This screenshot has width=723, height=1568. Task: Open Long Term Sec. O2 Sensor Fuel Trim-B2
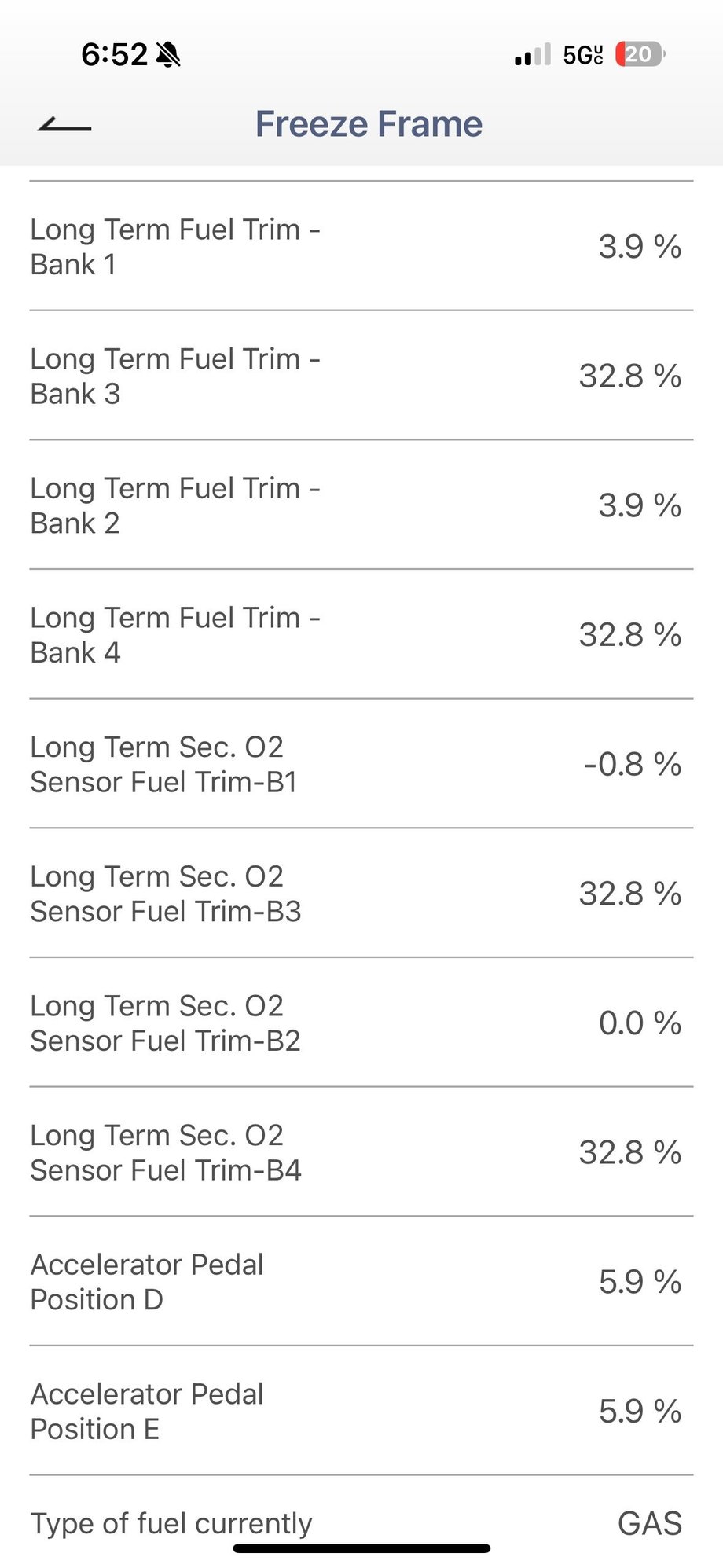(x=361, y=1023)
